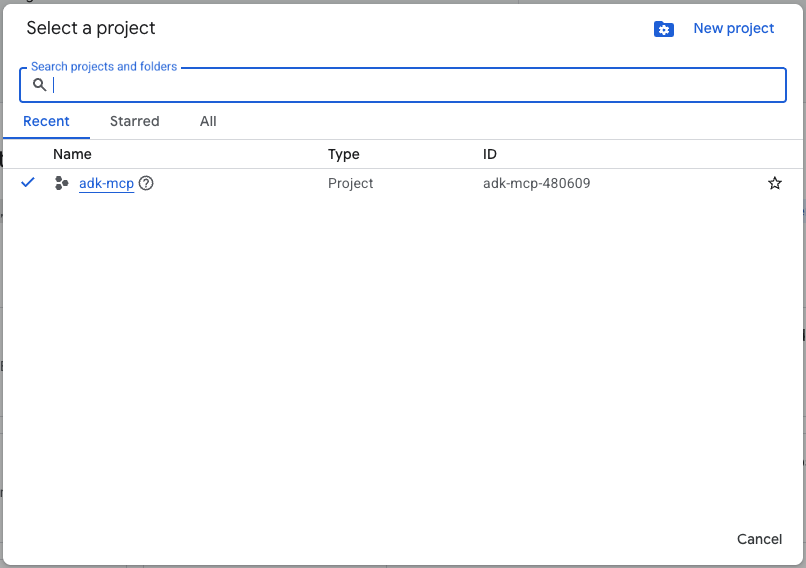Screen dimensions: 806x568
Task: Click the Type column header
Action: click(x=343, y=154)
